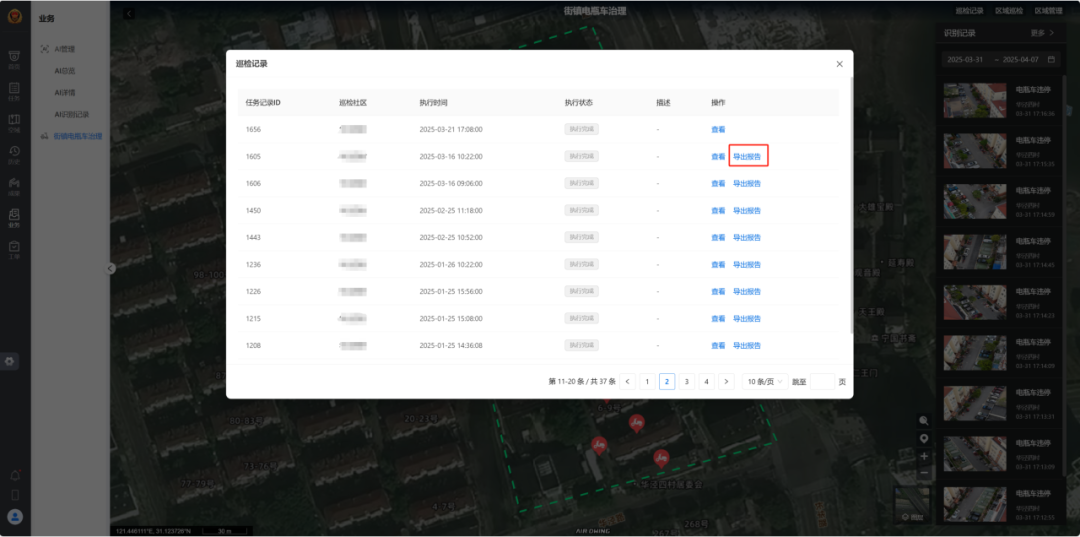Expand 更多 in 识别记录 panel
1080x537 pixels.
pos(1043,33)
